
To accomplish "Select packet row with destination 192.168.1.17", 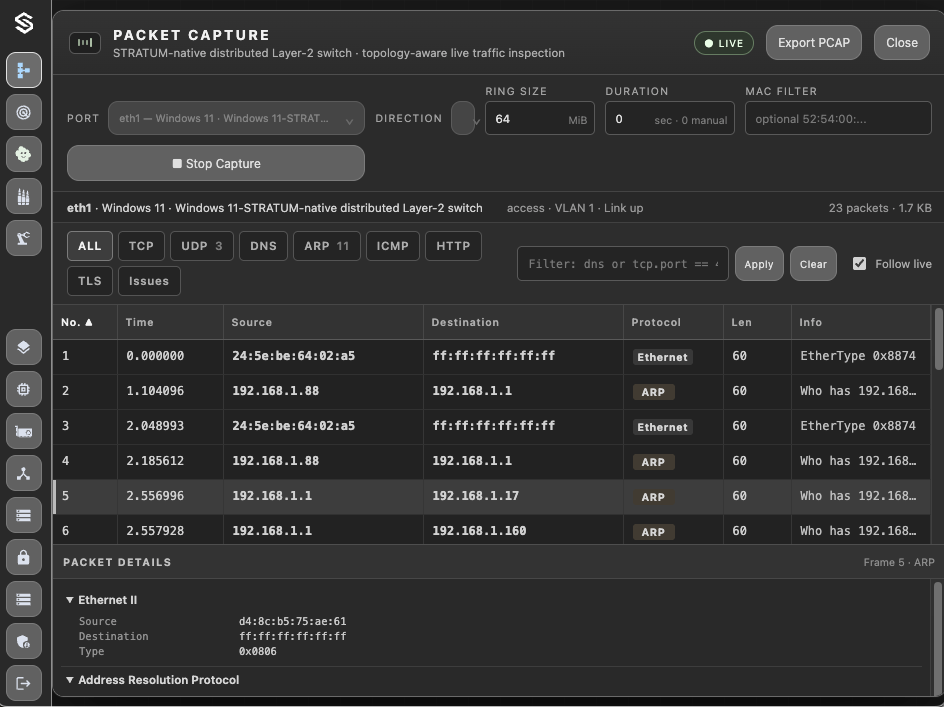I will 492,496.
